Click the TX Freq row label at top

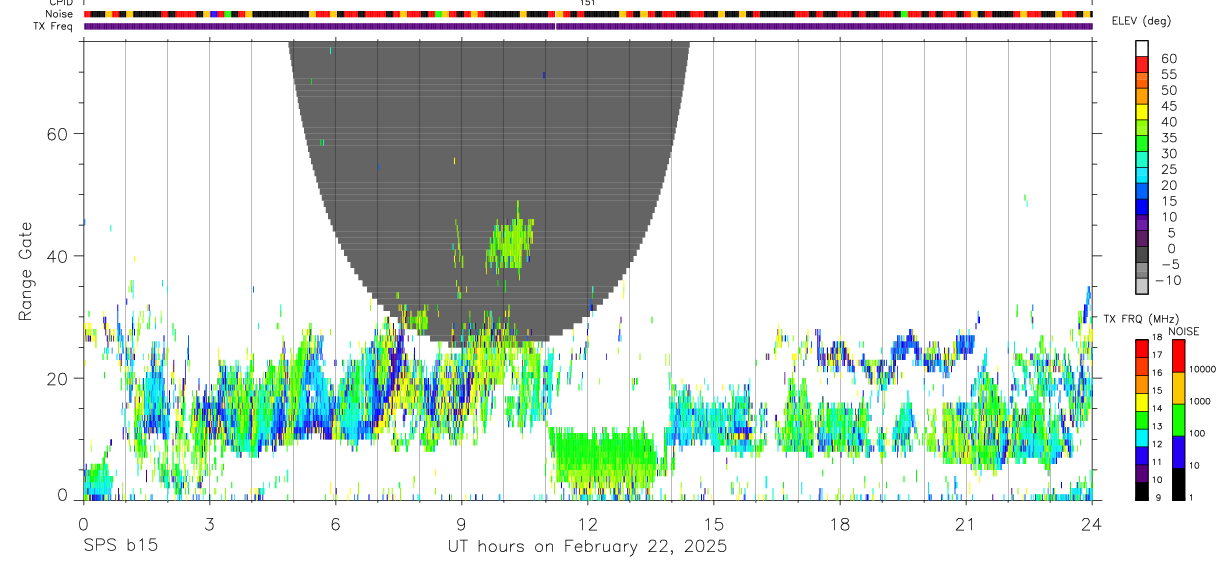(54, 26)
